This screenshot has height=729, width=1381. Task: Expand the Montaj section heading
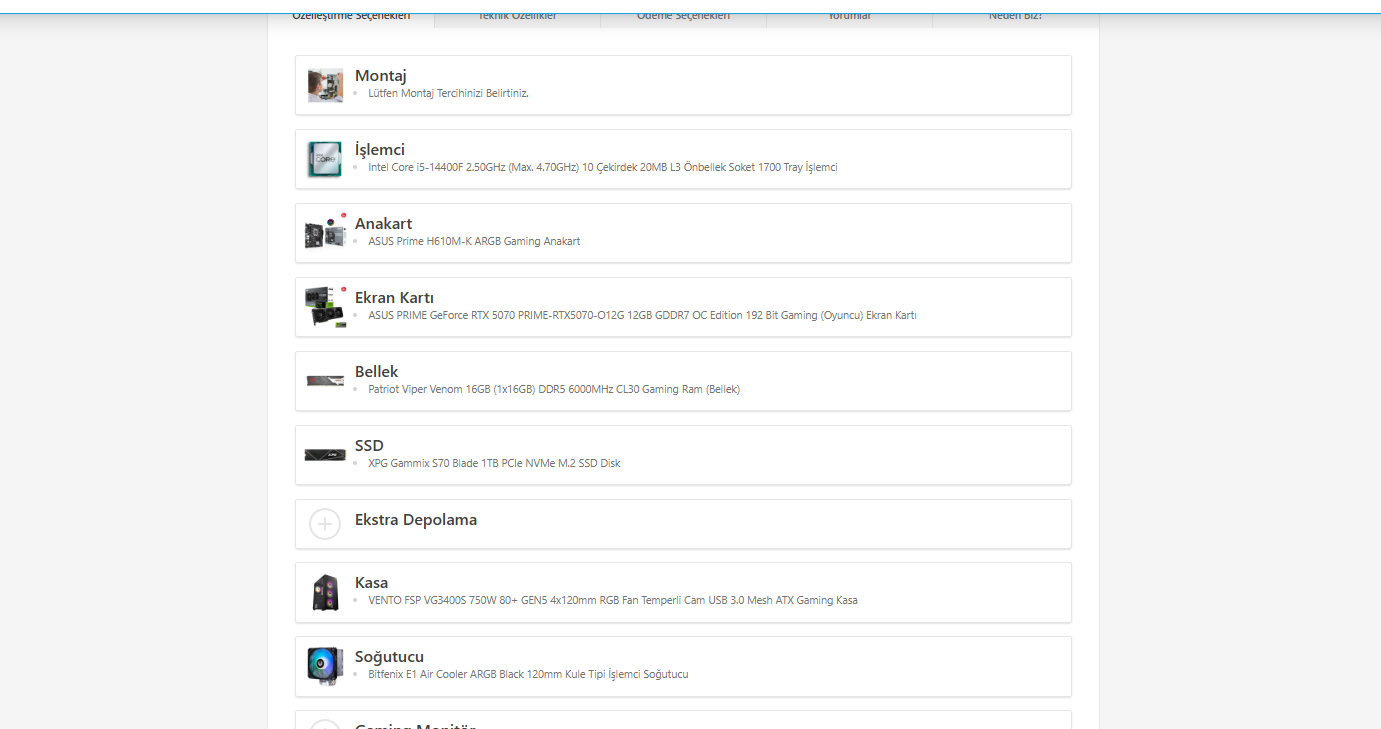pyautogui.click(x=380, y=76)
